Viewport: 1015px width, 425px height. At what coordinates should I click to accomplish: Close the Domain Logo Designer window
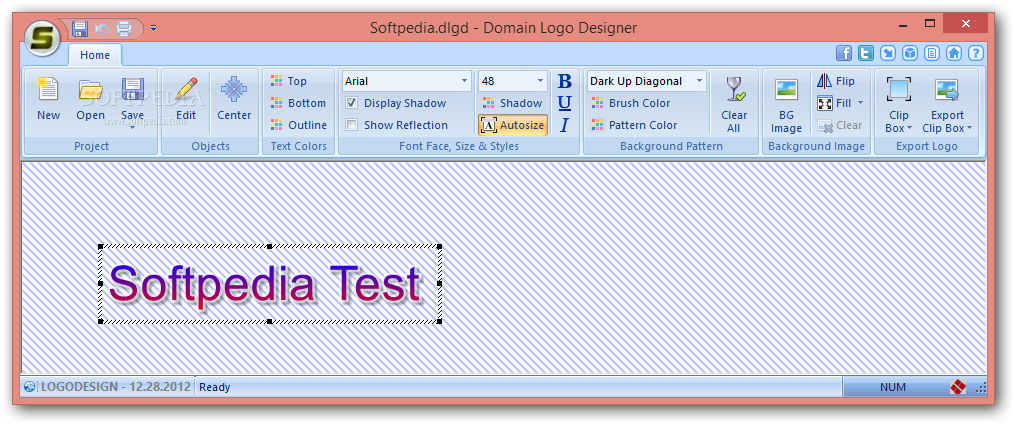(x=965, y=24)
